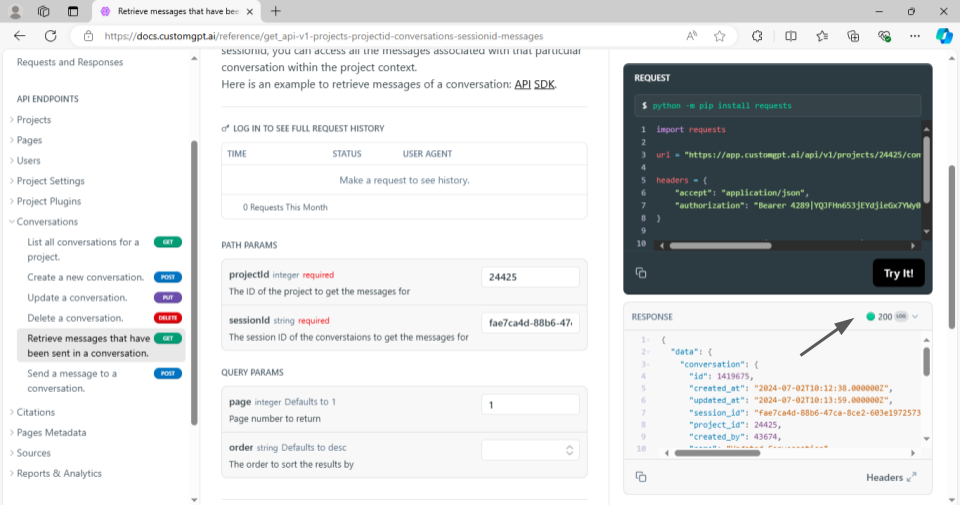Add page to favorites star icon

point(719,36)
